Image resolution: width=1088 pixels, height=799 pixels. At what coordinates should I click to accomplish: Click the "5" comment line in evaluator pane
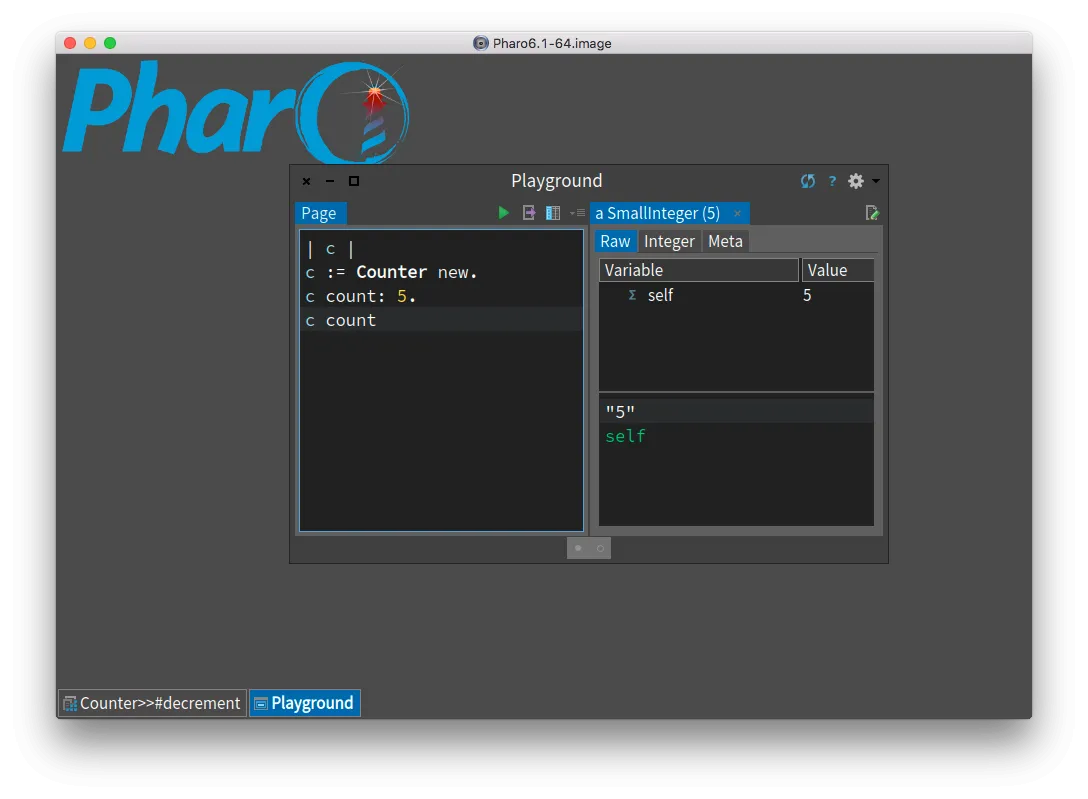click(x=736, y=411)
